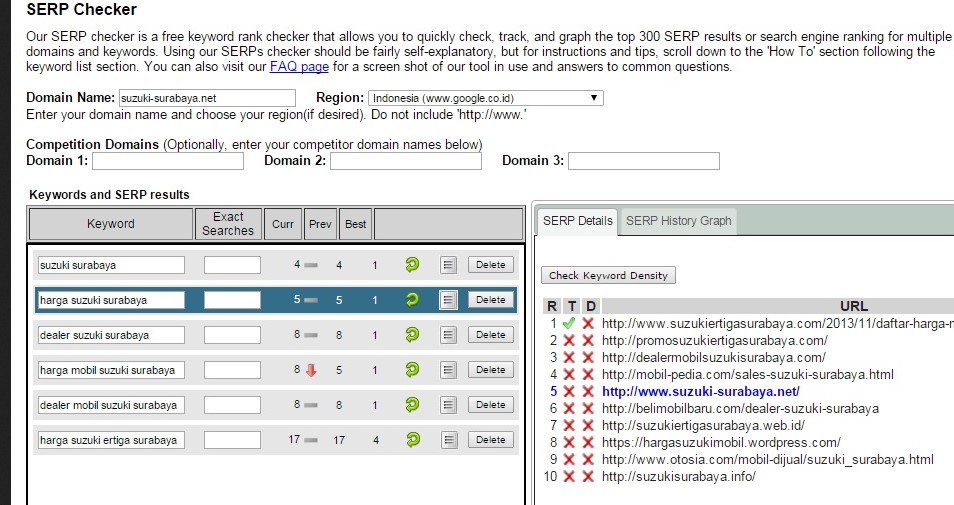Click the D column red X for result 1
Viewport: 954px width, 505px height.
588,324
